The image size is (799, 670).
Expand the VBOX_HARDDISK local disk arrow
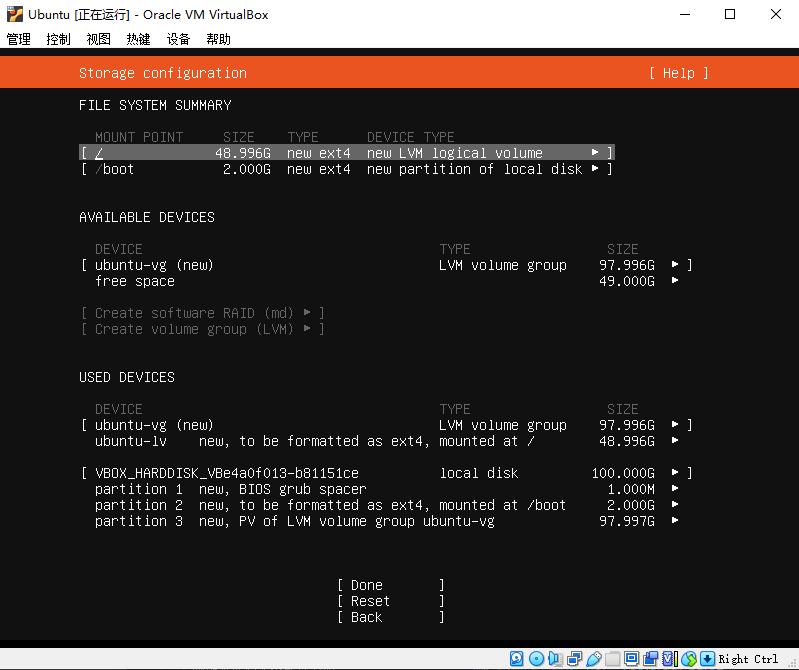tap(675, 473)
